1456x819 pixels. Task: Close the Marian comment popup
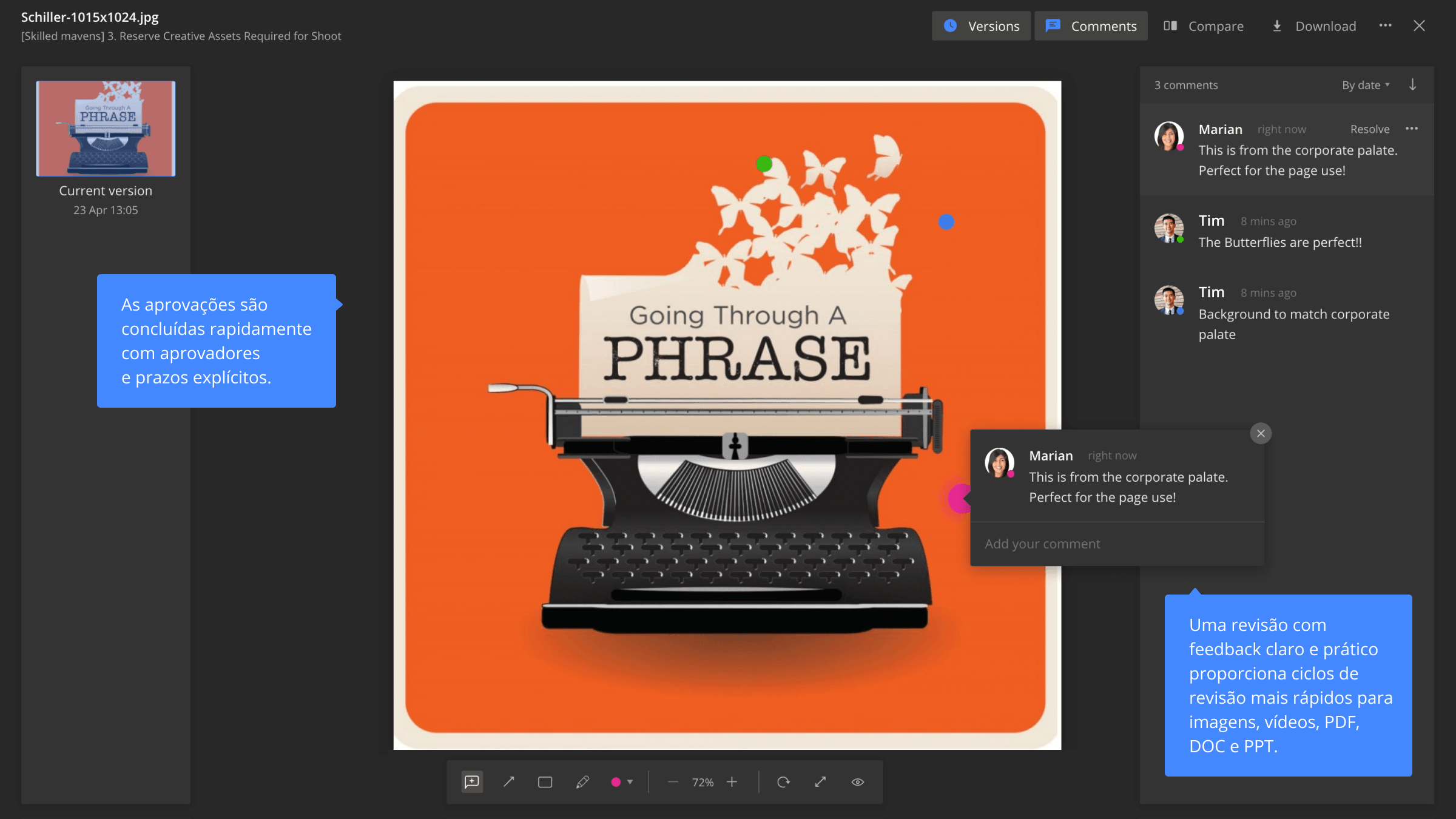[1261, 433]
